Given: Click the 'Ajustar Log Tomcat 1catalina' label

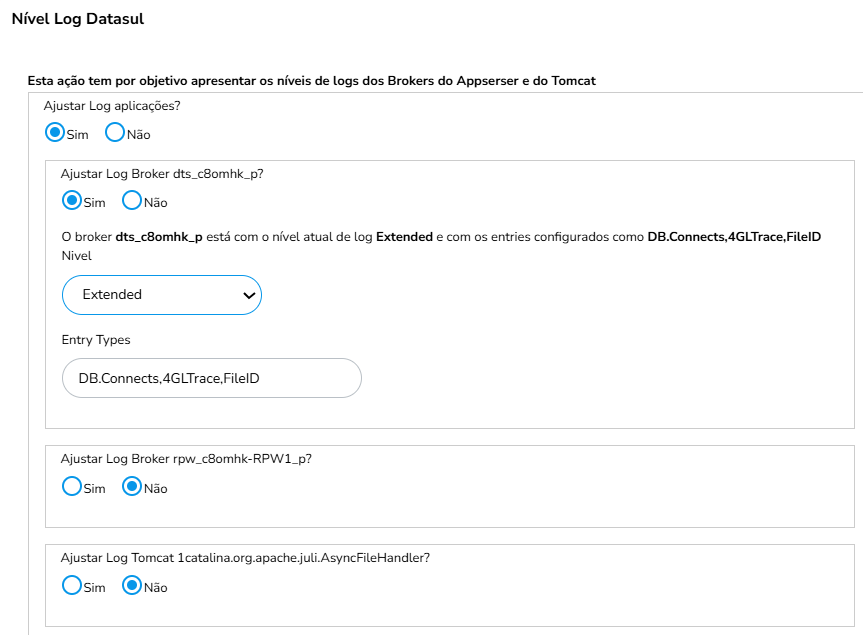Looking at the screenshot, I should pyautogui.click(x=245, y=558).
